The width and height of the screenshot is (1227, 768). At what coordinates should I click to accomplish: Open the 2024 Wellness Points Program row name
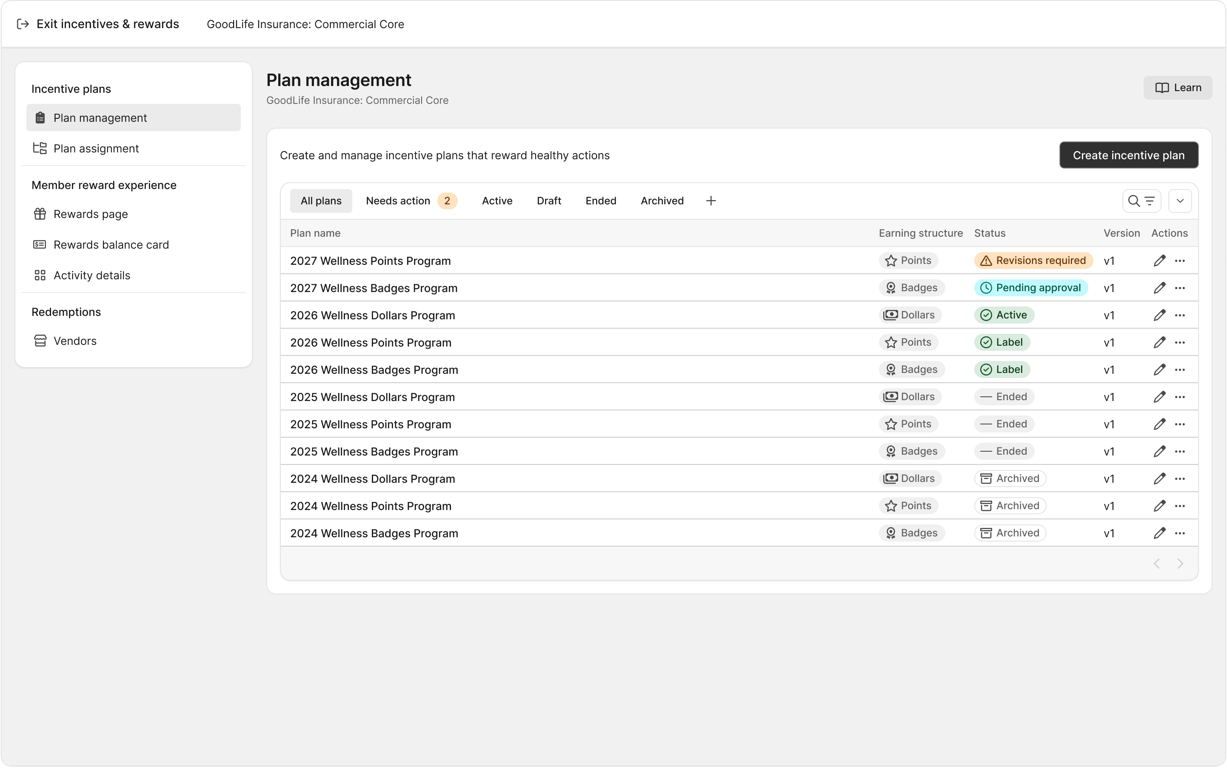pyautogui.click(x=370, y=506)
